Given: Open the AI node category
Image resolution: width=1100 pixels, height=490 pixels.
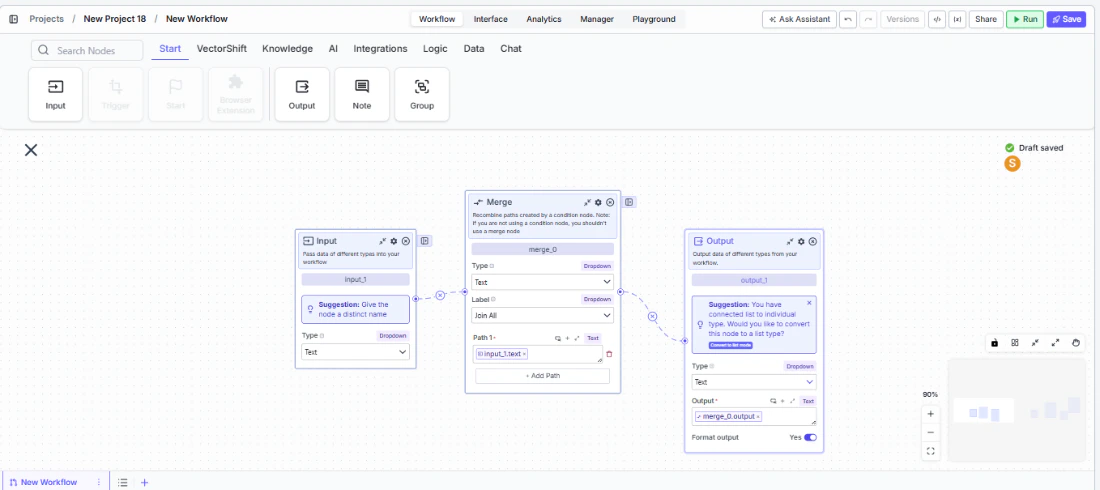Looking at the screenshot, I should (333, 48).
